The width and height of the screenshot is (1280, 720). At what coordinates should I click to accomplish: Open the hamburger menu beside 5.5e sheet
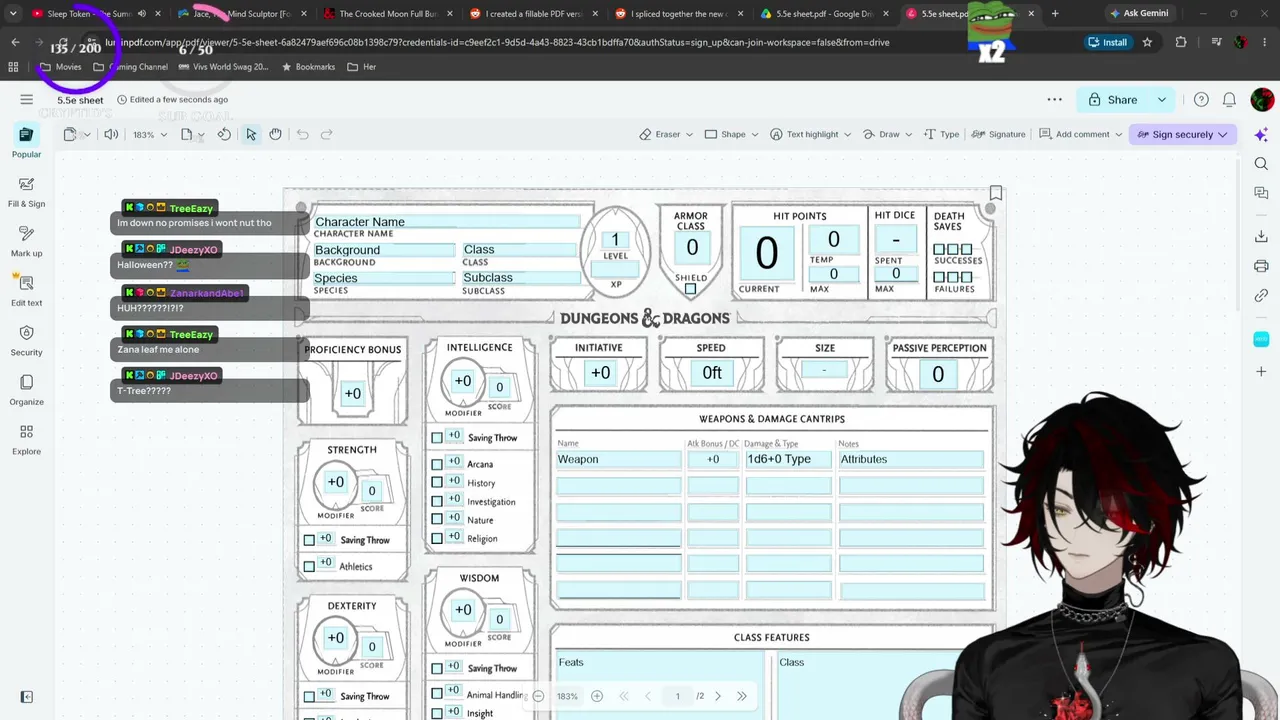[x=27, y=100]
